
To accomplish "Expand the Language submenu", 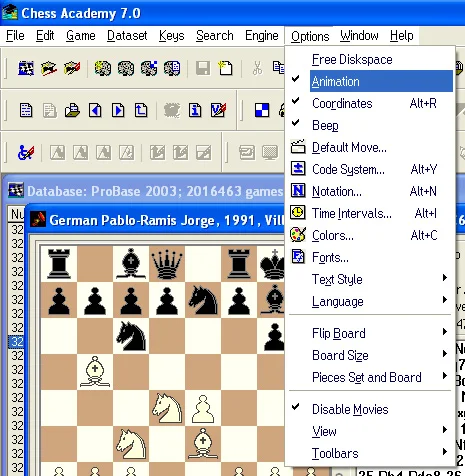I will click(x=370, y=301).
